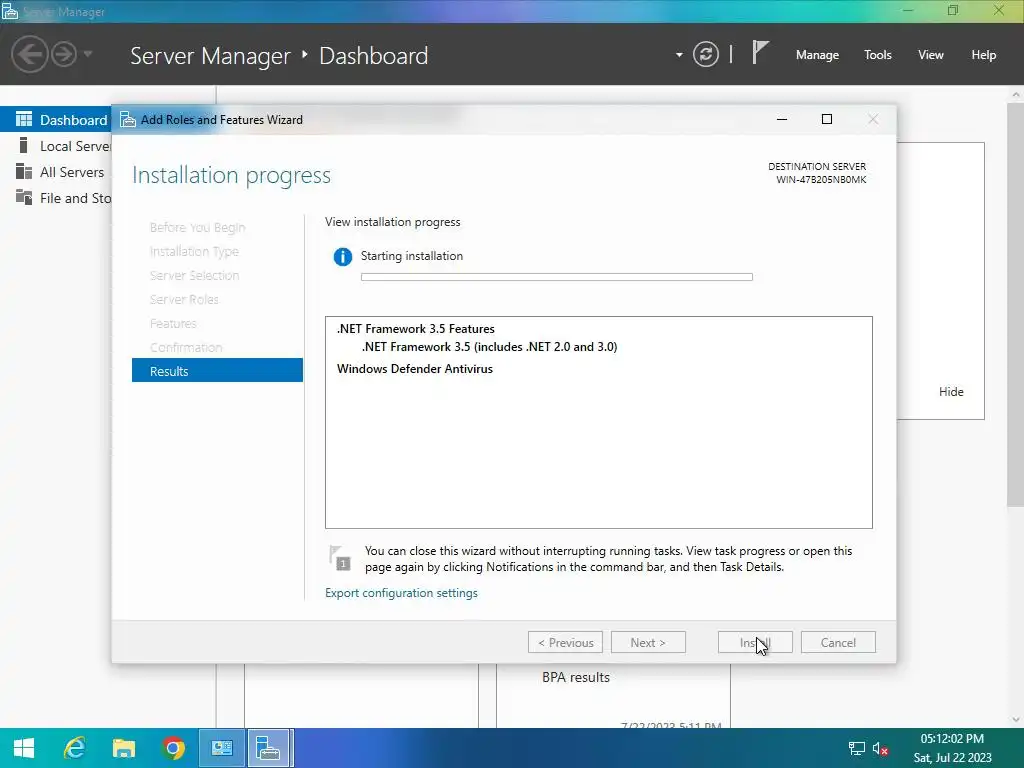Image resolution: width=1024 pixels, height=768 pixels.
Task: Select Dashboard in the left sidebar
Action: click(56, 120)
